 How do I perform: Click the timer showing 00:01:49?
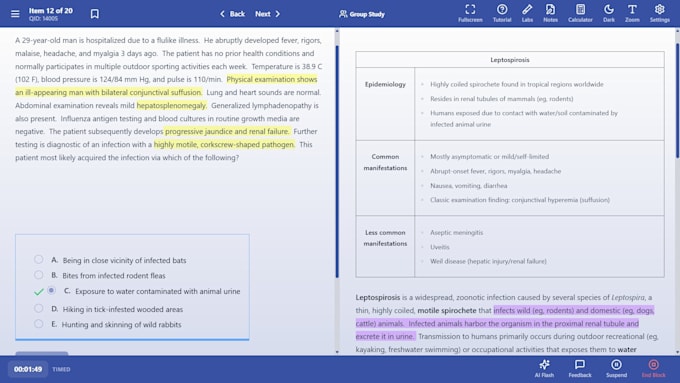[x=28, y=370]
